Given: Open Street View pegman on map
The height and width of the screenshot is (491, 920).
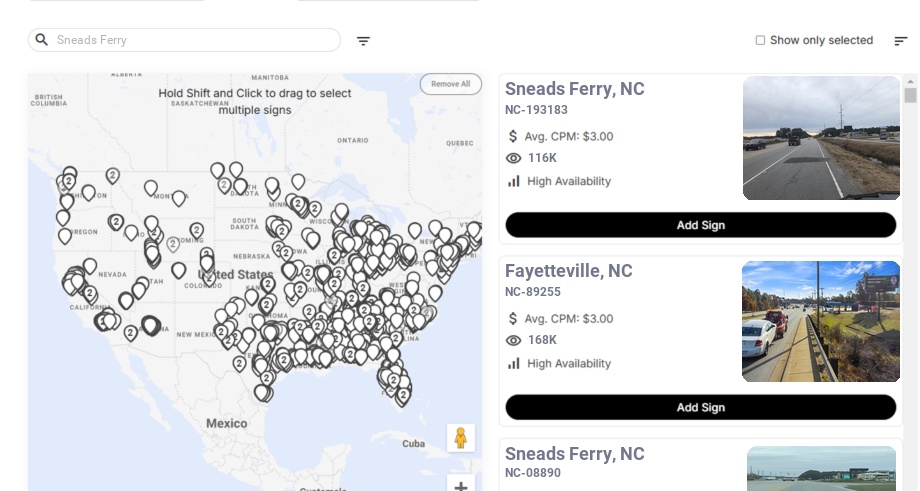Looking at the screenshot, I should pos(460,438).
